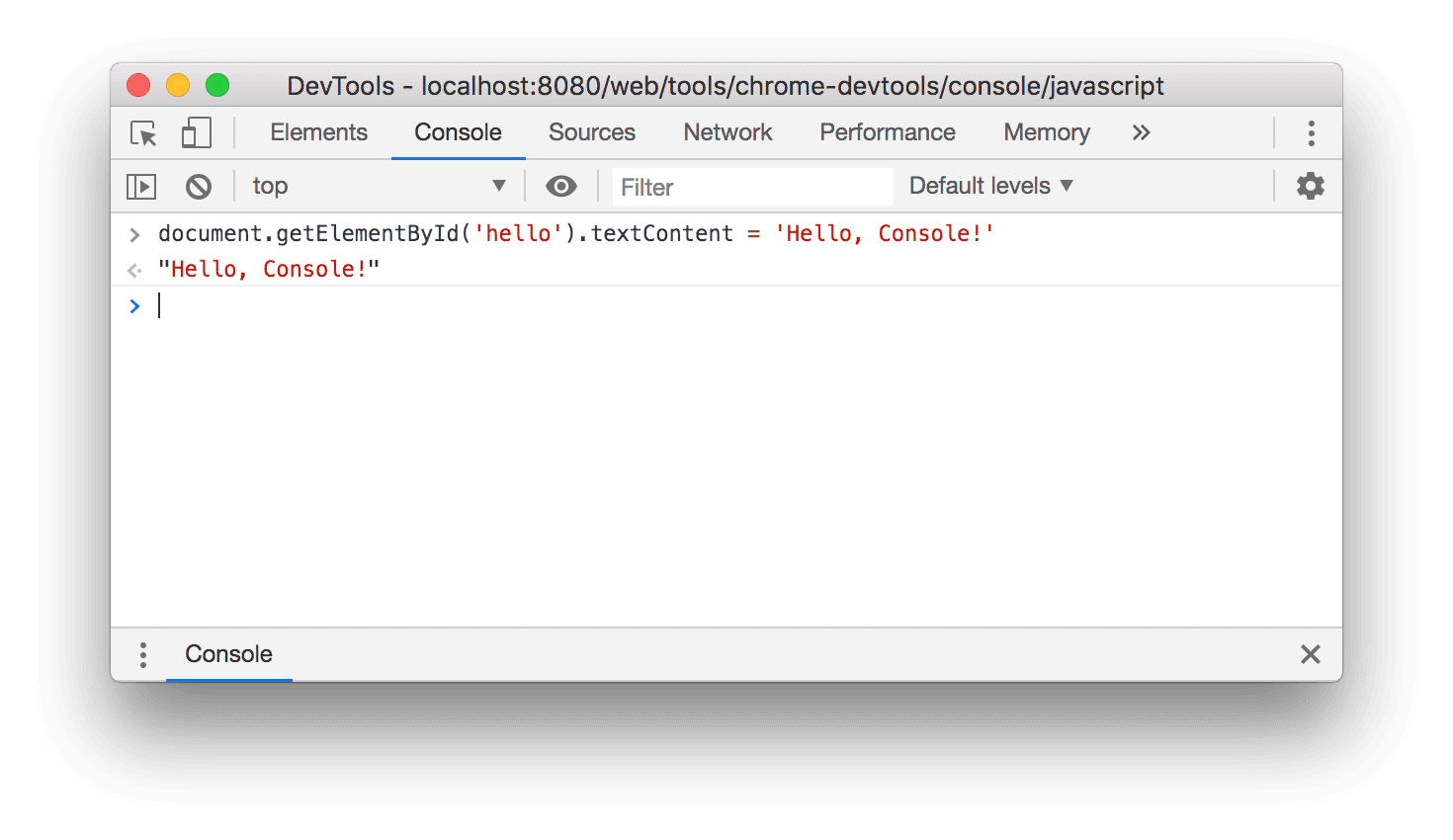Open the JavaScript context dropdown showing top
Screen dimensions: 1453x840
[379, 186]
